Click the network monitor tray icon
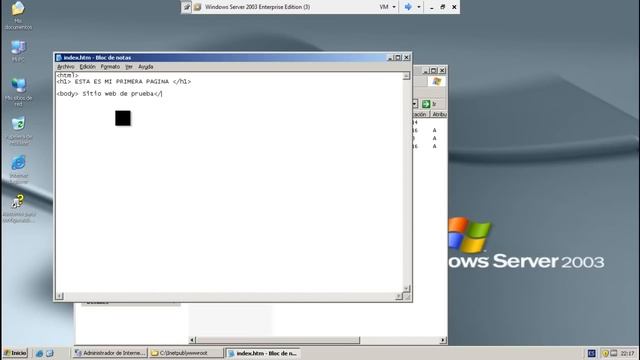Image resolution: width=640 pixels, height=360 pixels. pyautogui.click(x=614, y=353)
